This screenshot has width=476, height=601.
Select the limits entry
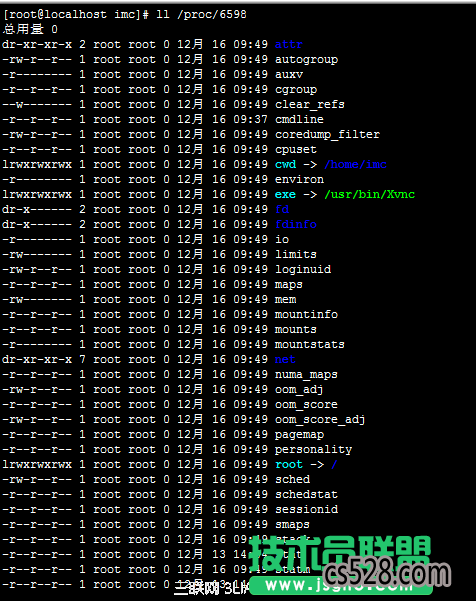(x=295, y=255)
